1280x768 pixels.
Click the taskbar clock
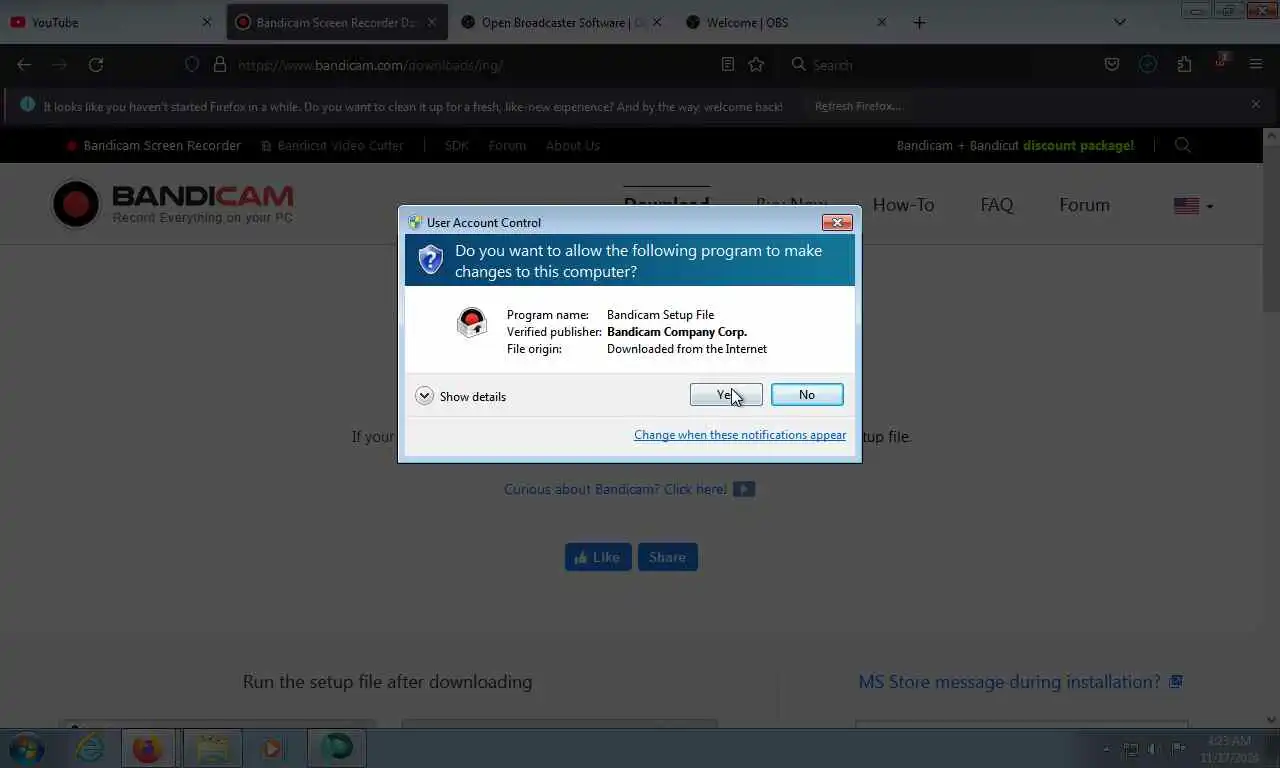point(1229,749)
